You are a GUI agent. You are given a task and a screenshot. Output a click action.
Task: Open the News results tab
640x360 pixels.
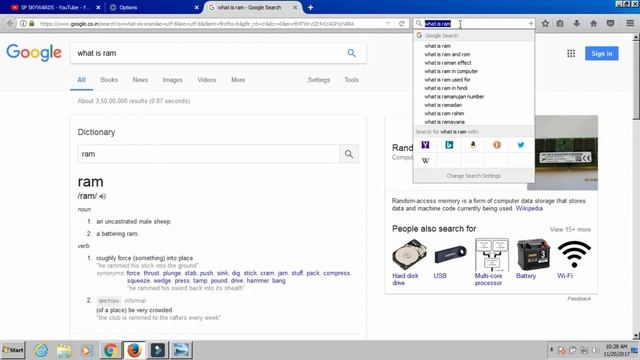[x=140, y=80]
